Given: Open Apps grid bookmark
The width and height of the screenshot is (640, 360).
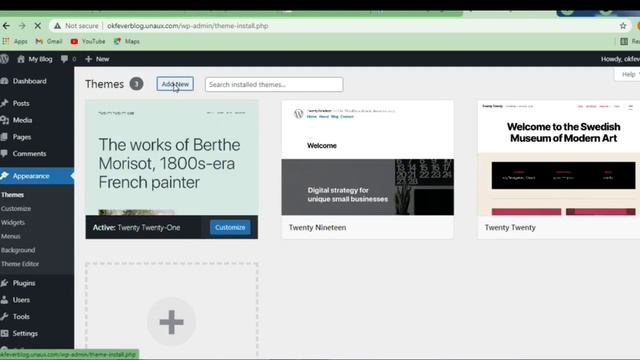Looking at the screenshot, I should (15, 41).
